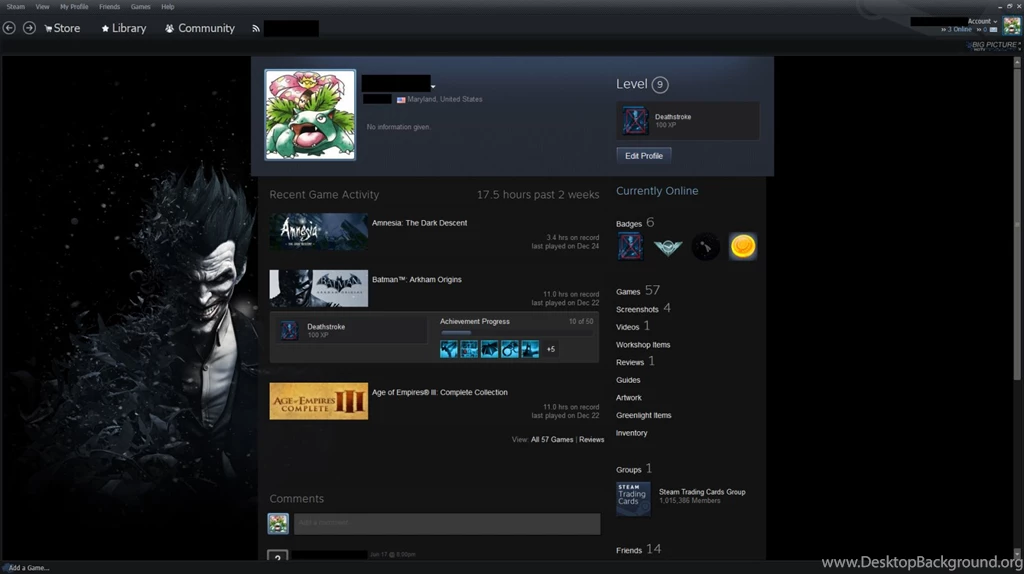Viewport: 1024px width, 574px height.
Task: Click the commenter avatar beside comment box
Action: tap(278, 523)
